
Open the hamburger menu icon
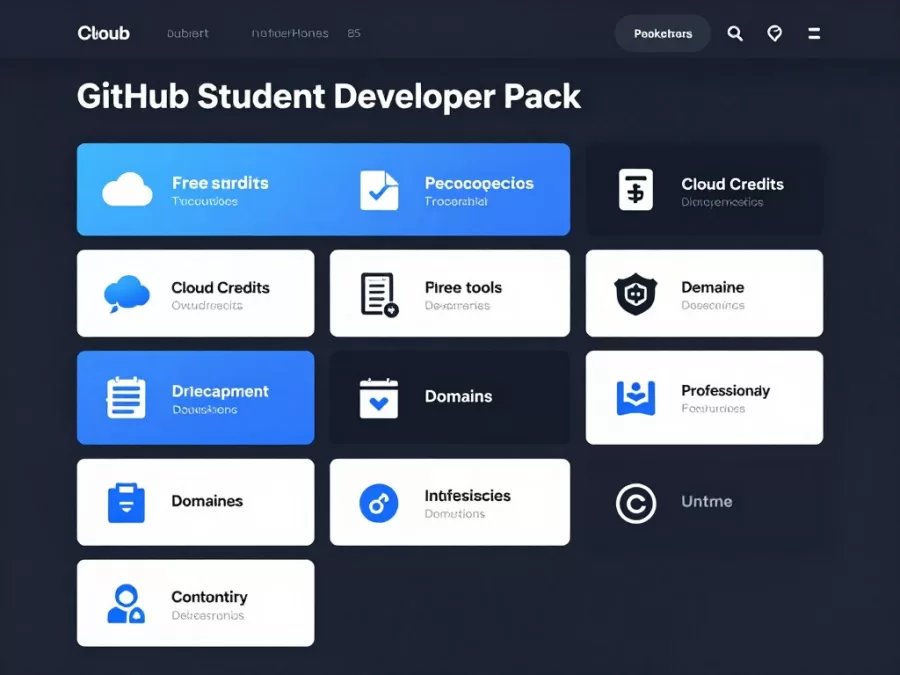(x=814, y=33)
